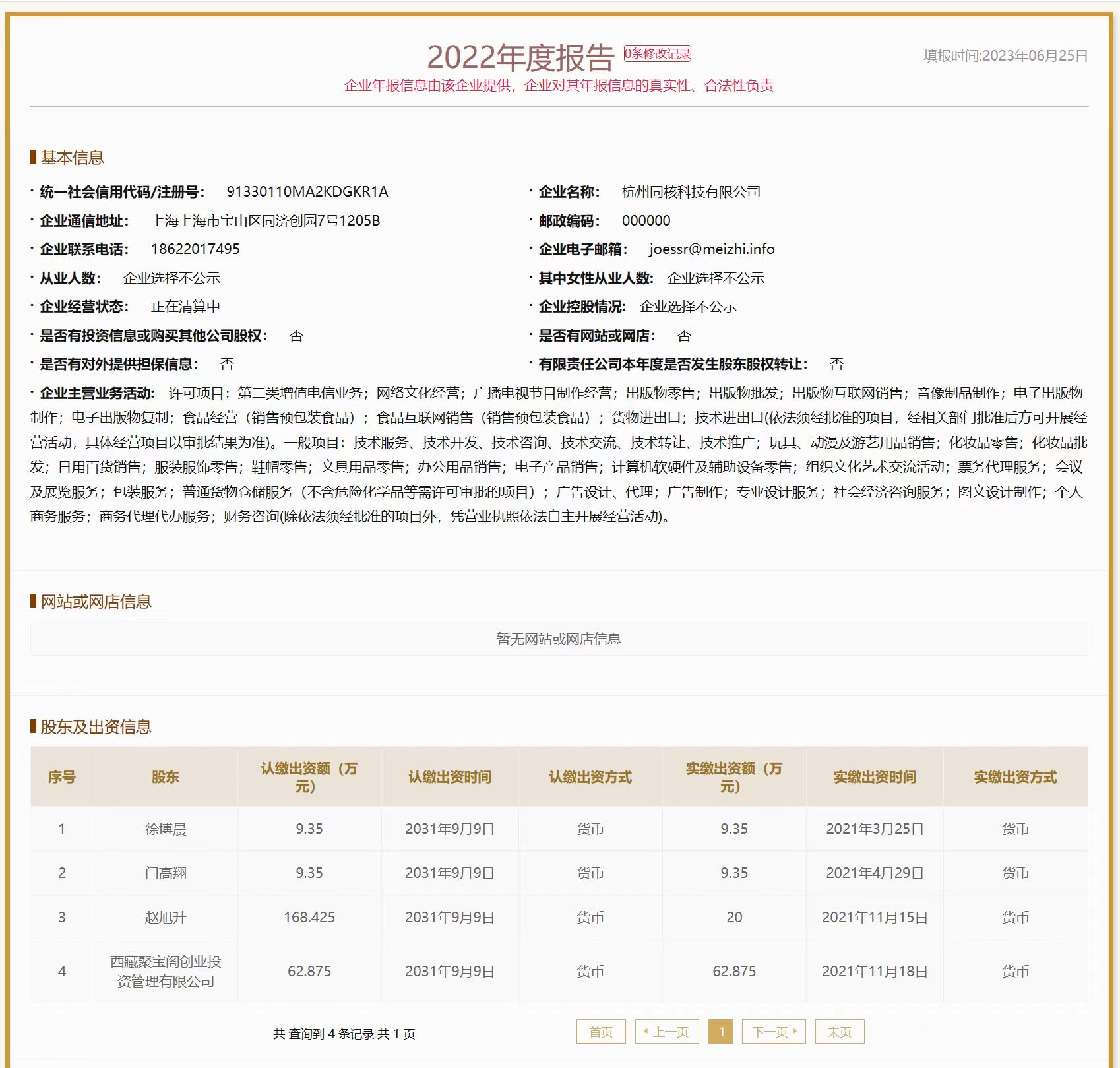
Task: Click the 股东及出资信息 section heading
Action: [96, 727]
